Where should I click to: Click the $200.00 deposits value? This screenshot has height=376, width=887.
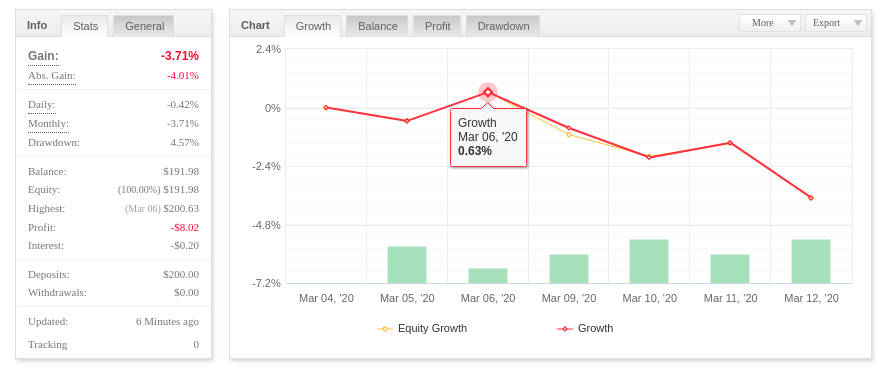tap(181, 275)
